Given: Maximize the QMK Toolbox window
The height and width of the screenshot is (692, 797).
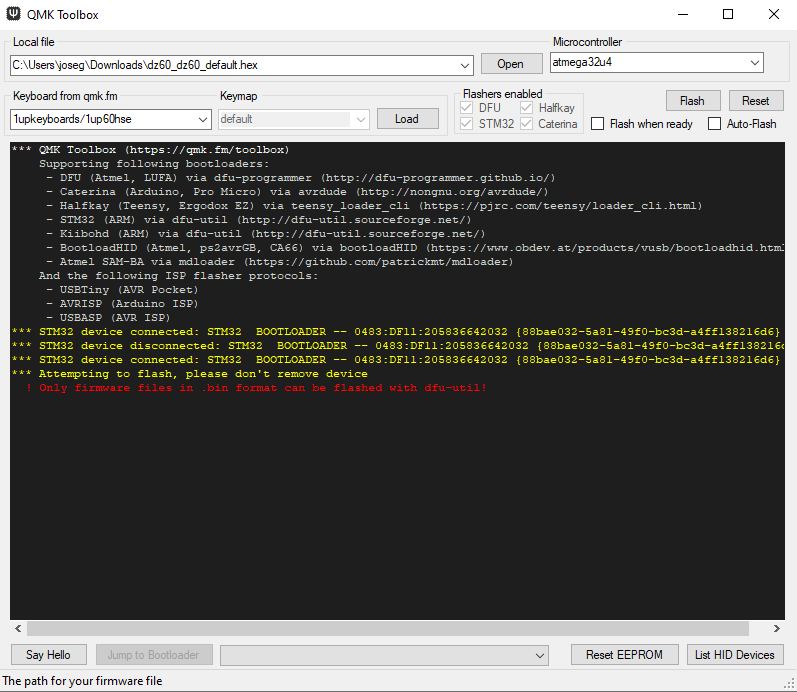Looking at the screenshot, I should tap(728, 14).
